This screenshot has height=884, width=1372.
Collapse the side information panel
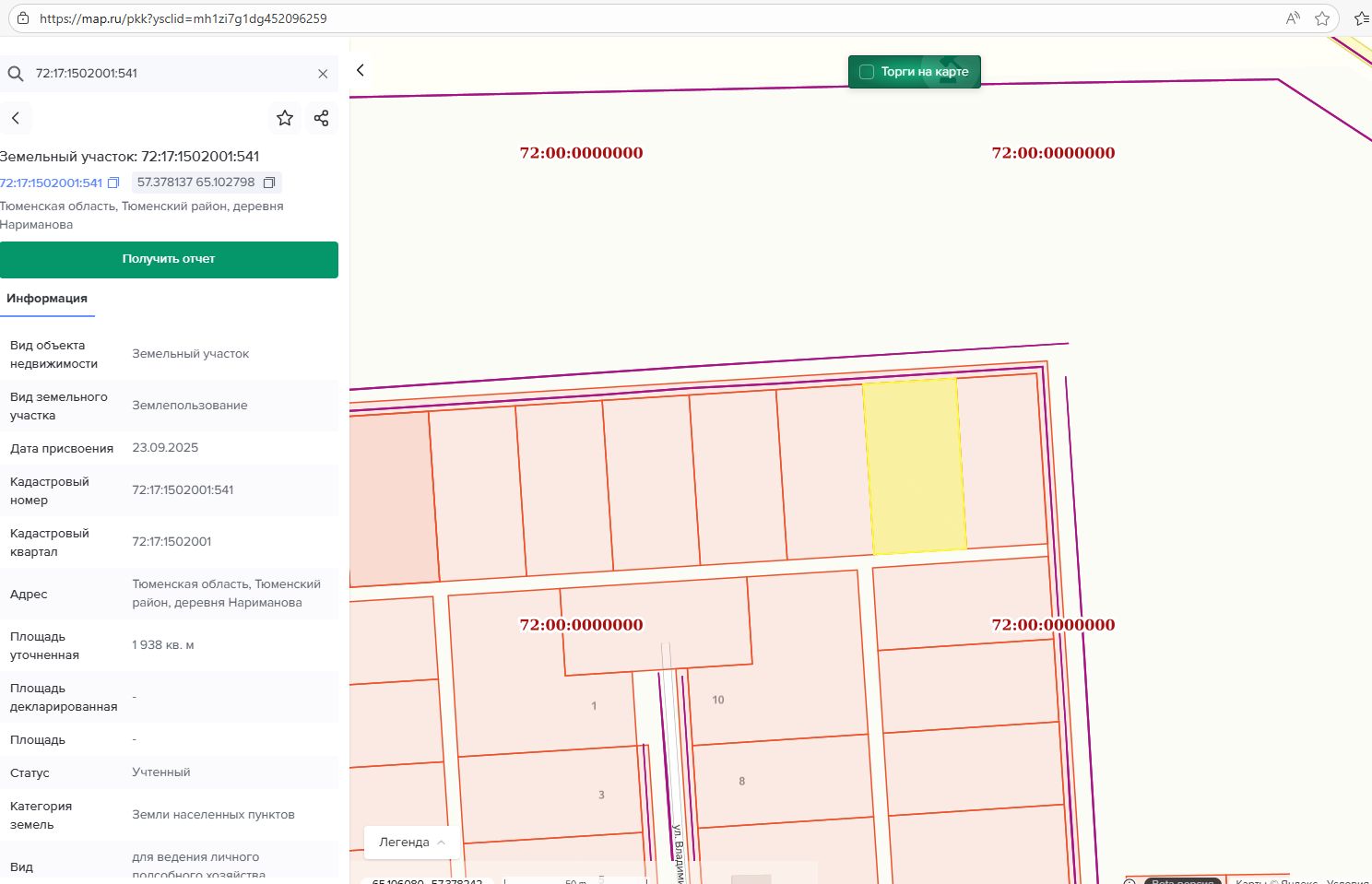361,70
